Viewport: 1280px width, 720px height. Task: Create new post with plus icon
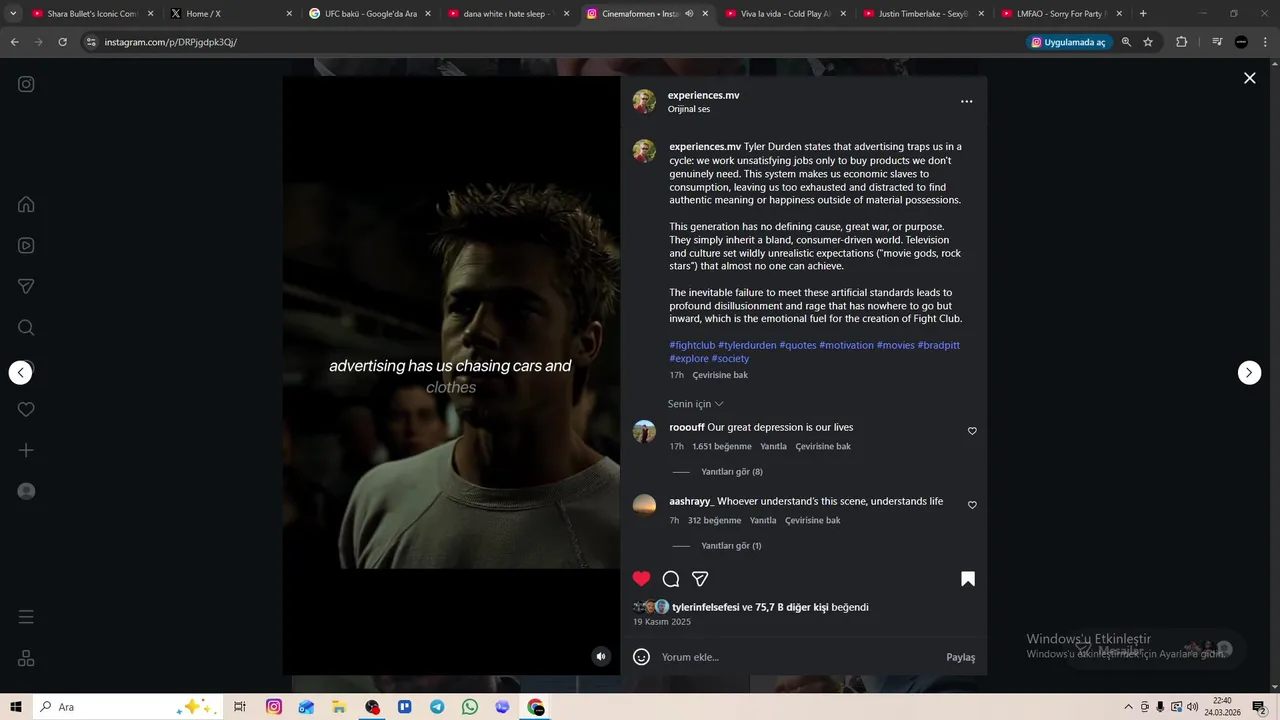click(26, 450)
